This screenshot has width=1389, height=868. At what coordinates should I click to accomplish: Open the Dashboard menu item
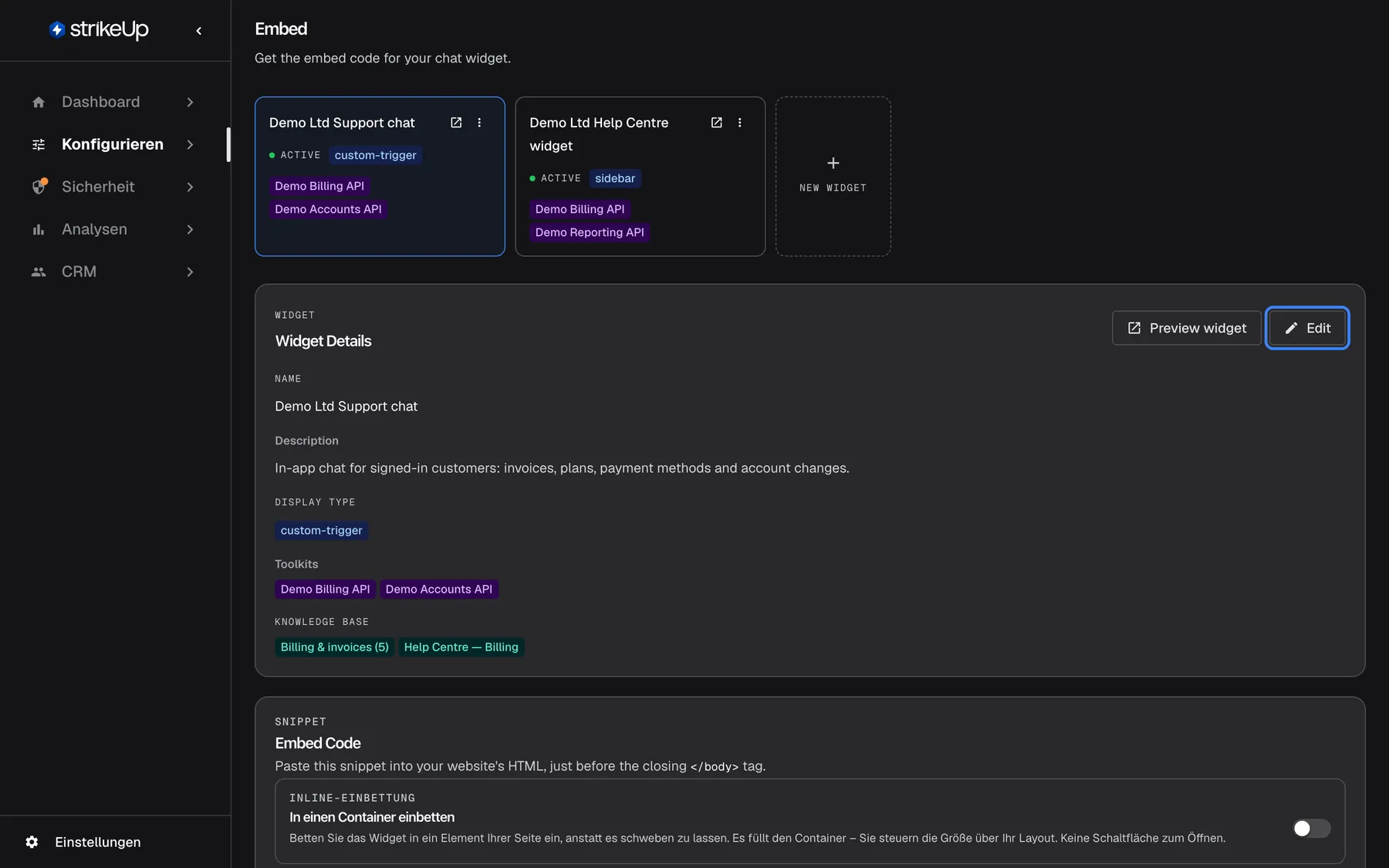(114, 102)
